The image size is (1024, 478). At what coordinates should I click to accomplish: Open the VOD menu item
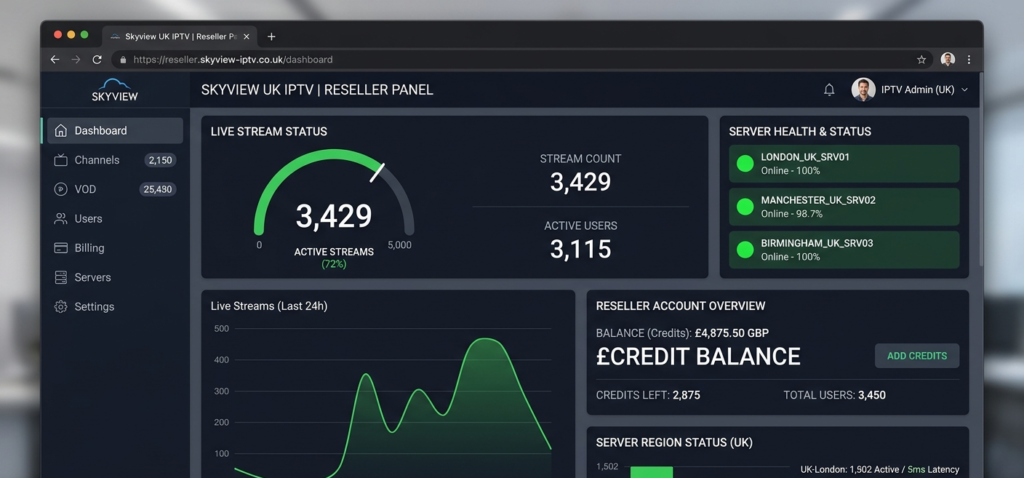point(115,189)
